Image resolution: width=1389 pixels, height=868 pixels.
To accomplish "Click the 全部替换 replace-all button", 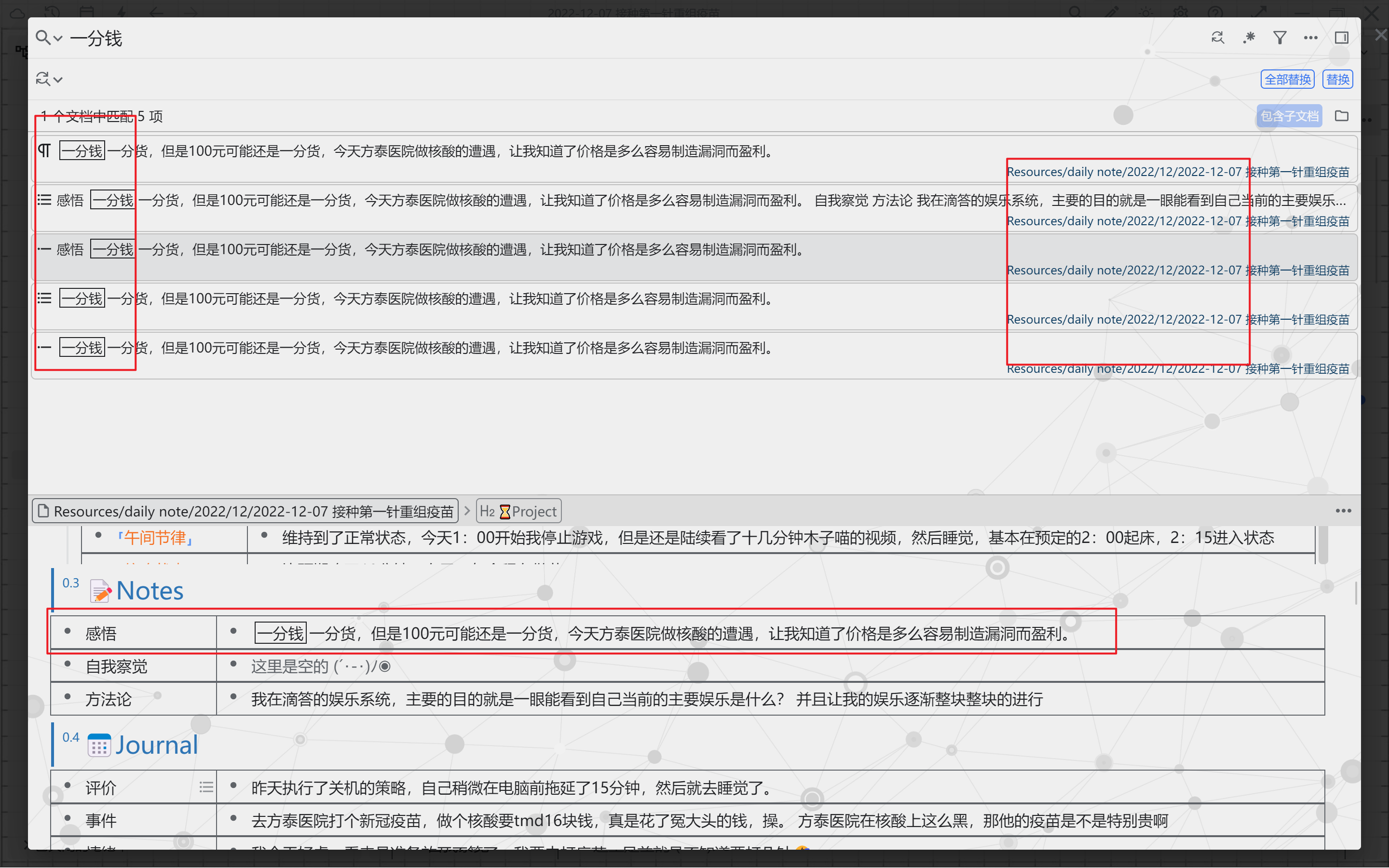I will tap(1287, 79).
